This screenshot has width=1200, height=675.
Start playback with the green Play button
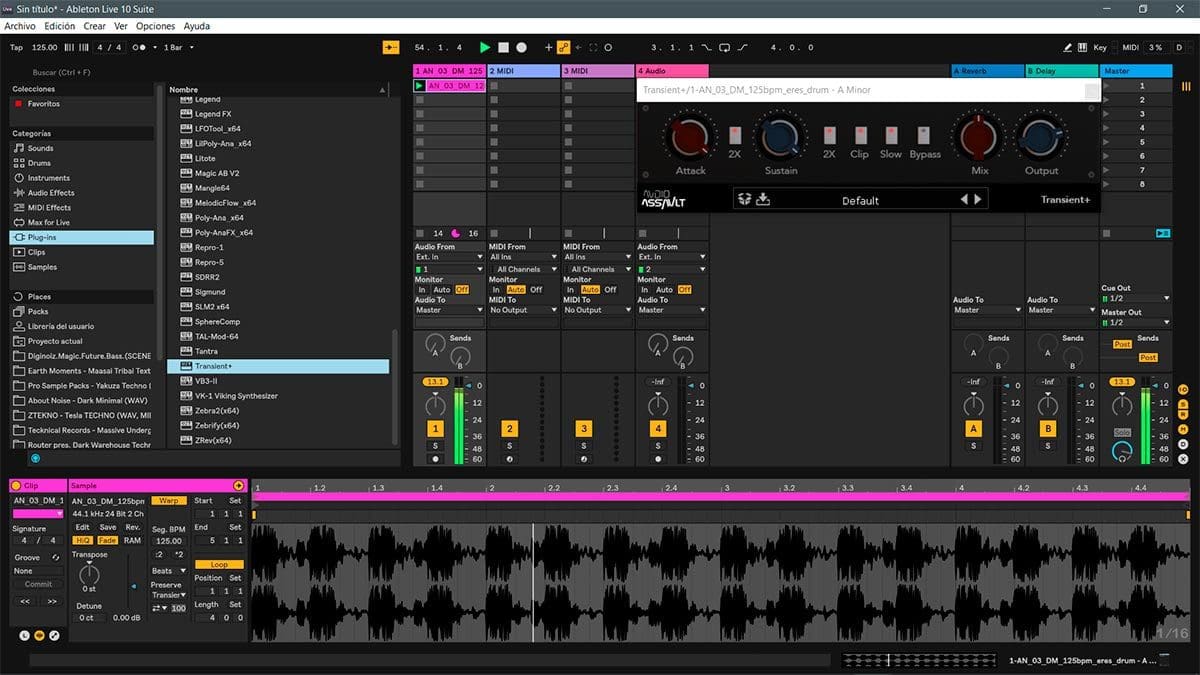pyautogui.click(x=485, y=47)
